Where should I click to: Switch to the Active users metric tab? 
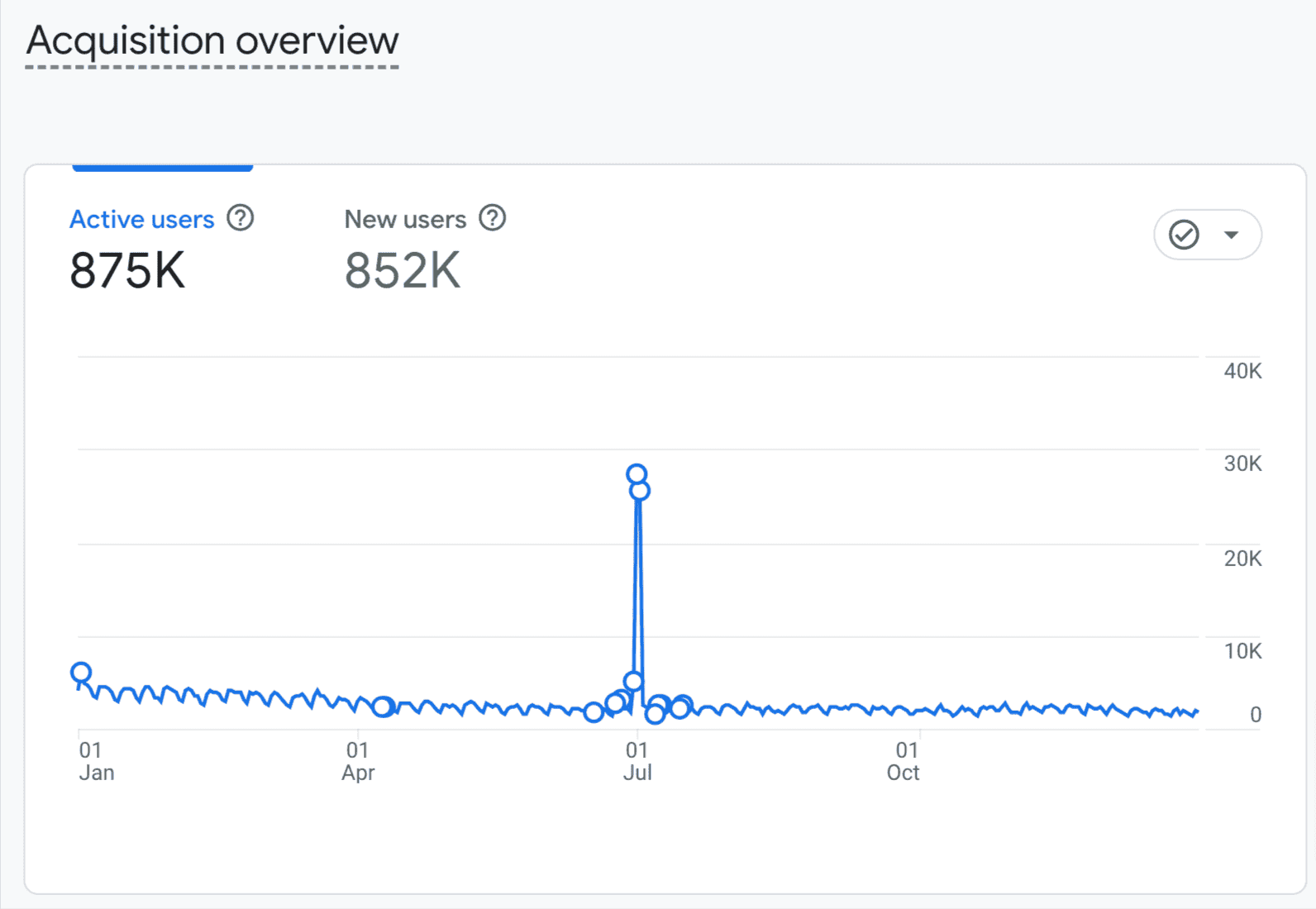[141, 219]
